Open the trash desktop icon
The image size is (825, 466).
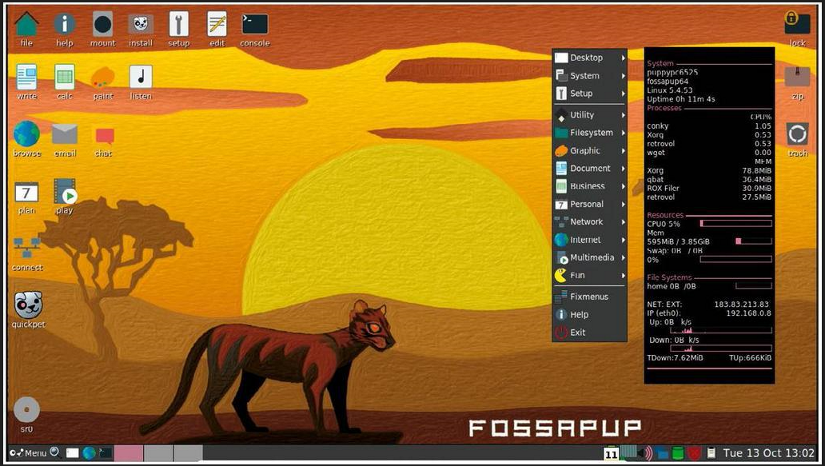click(x=797, y=134)
